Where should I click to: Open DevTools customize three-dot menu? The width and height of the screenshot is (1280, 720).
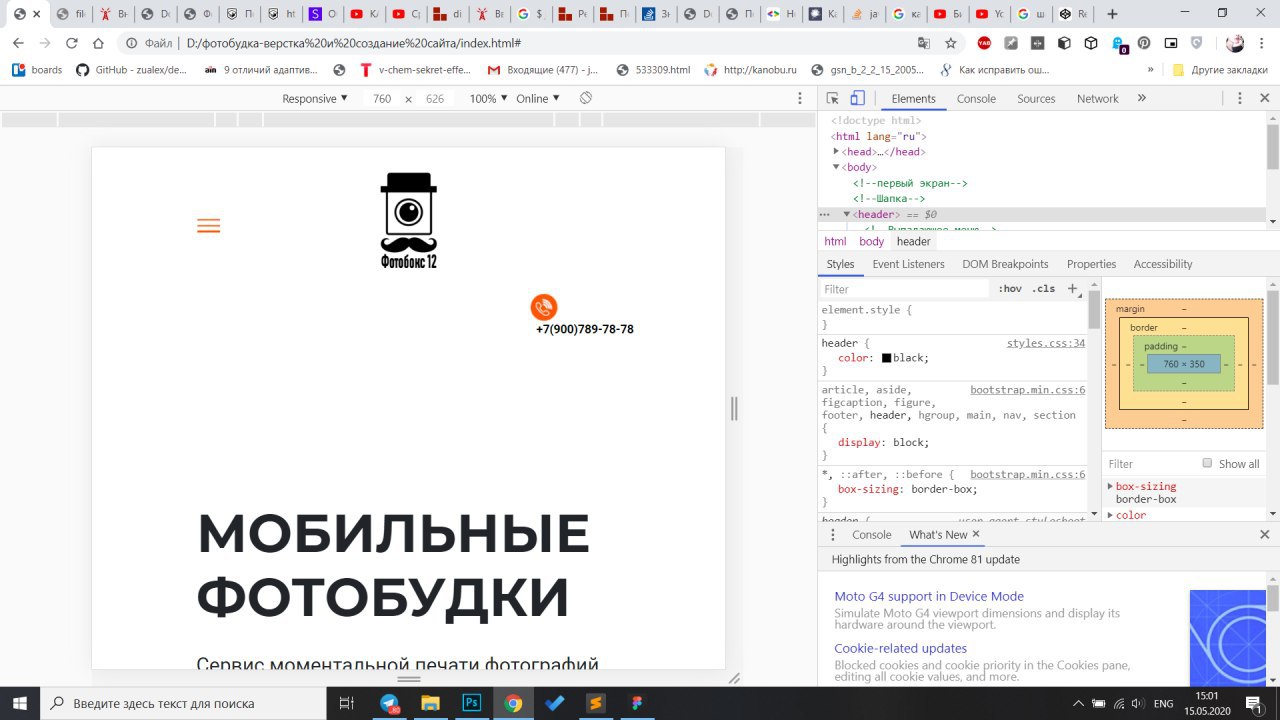click(1240, 98)
